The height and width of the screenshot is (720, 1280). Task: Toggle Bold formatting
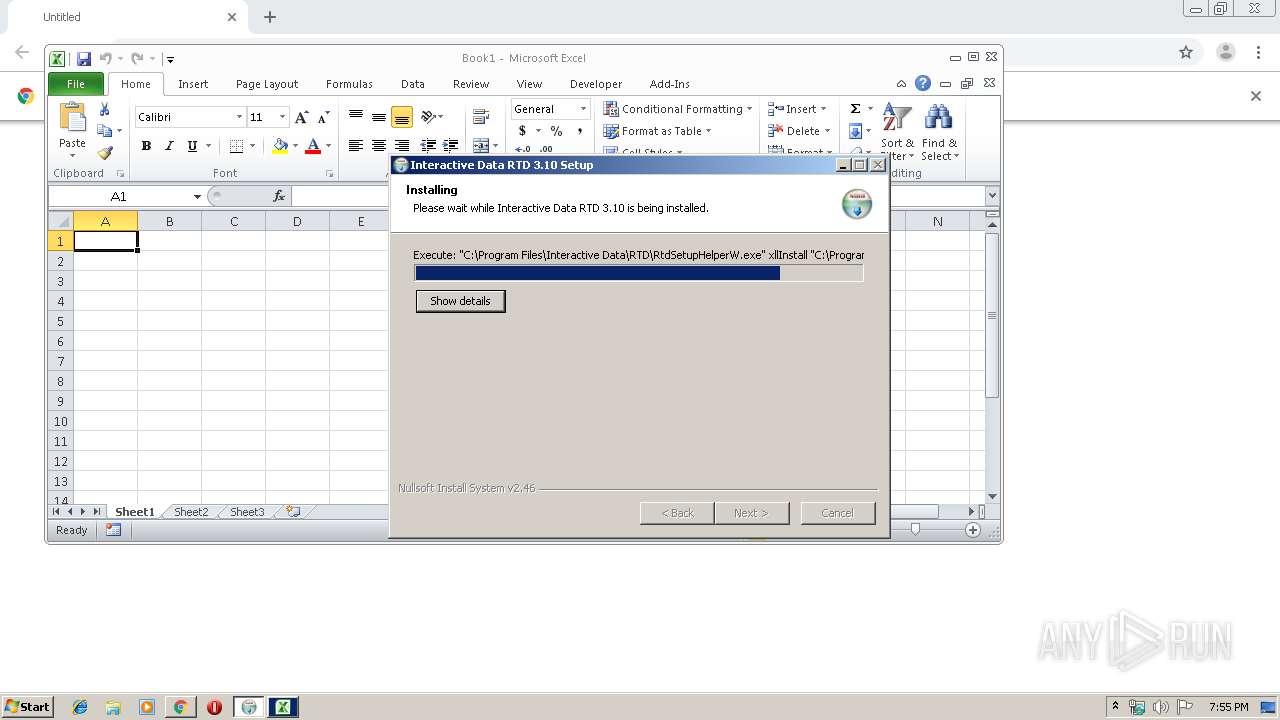tap(146, 146)
